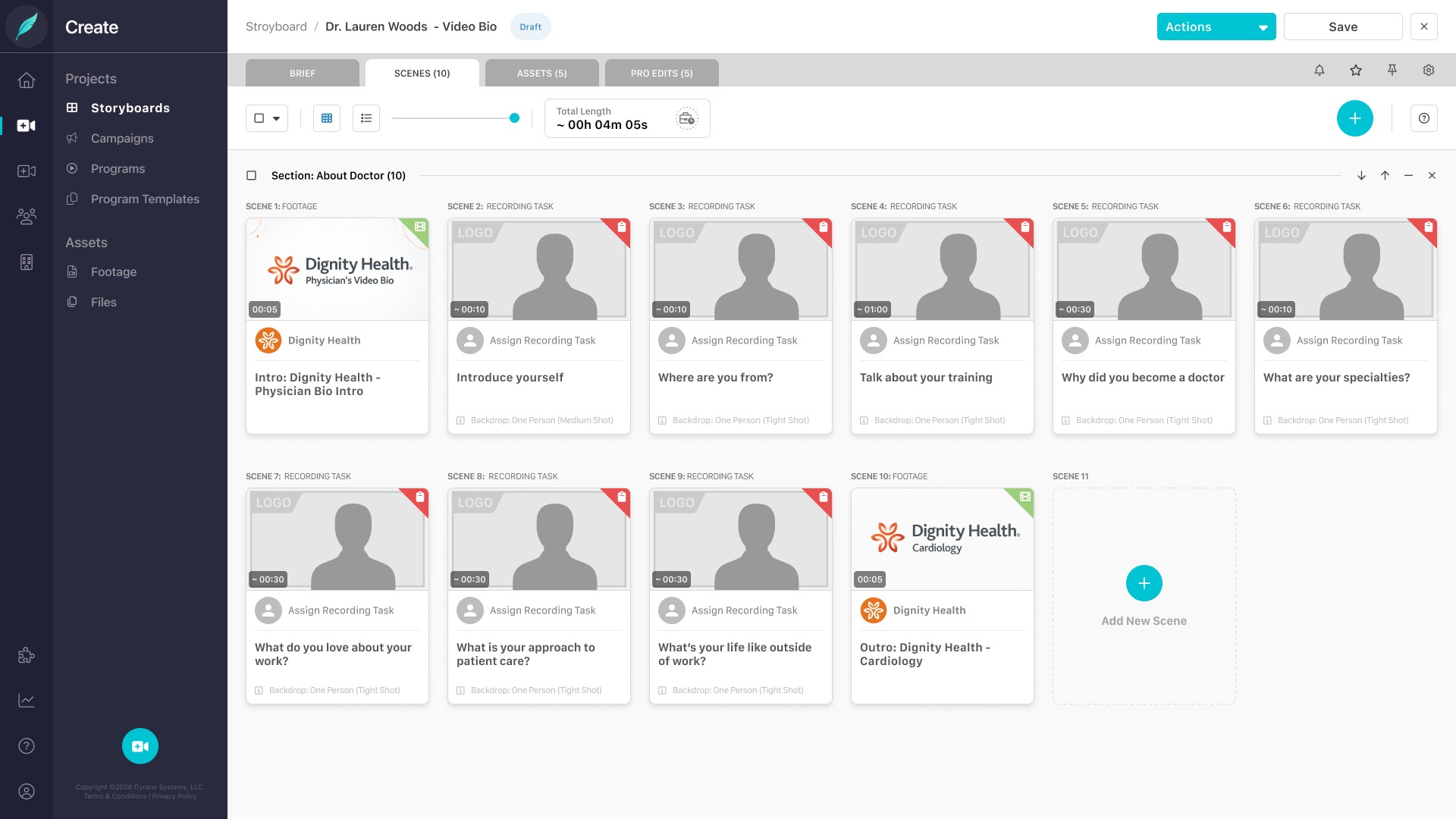Open Files under Assets

coord(104,302)
